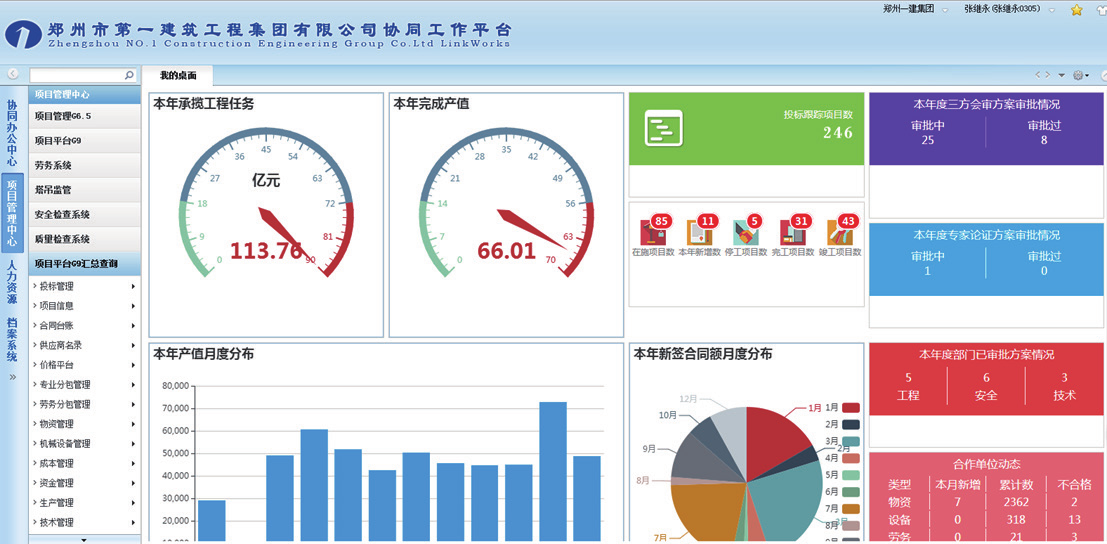Switch to the 我的桌面 tab
The height and width of the screenshot is (544, 1107).
coord(178,76)
